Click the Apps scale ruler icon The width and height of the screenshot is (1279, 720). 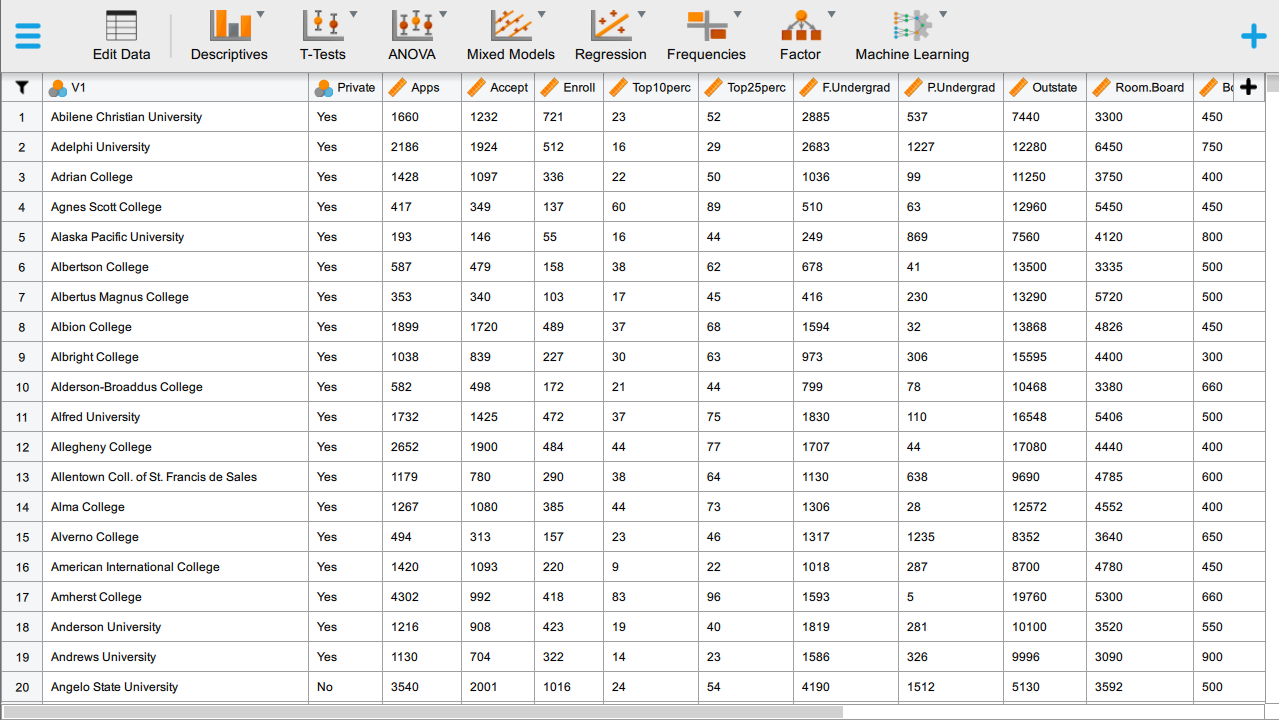pos(397,88)
